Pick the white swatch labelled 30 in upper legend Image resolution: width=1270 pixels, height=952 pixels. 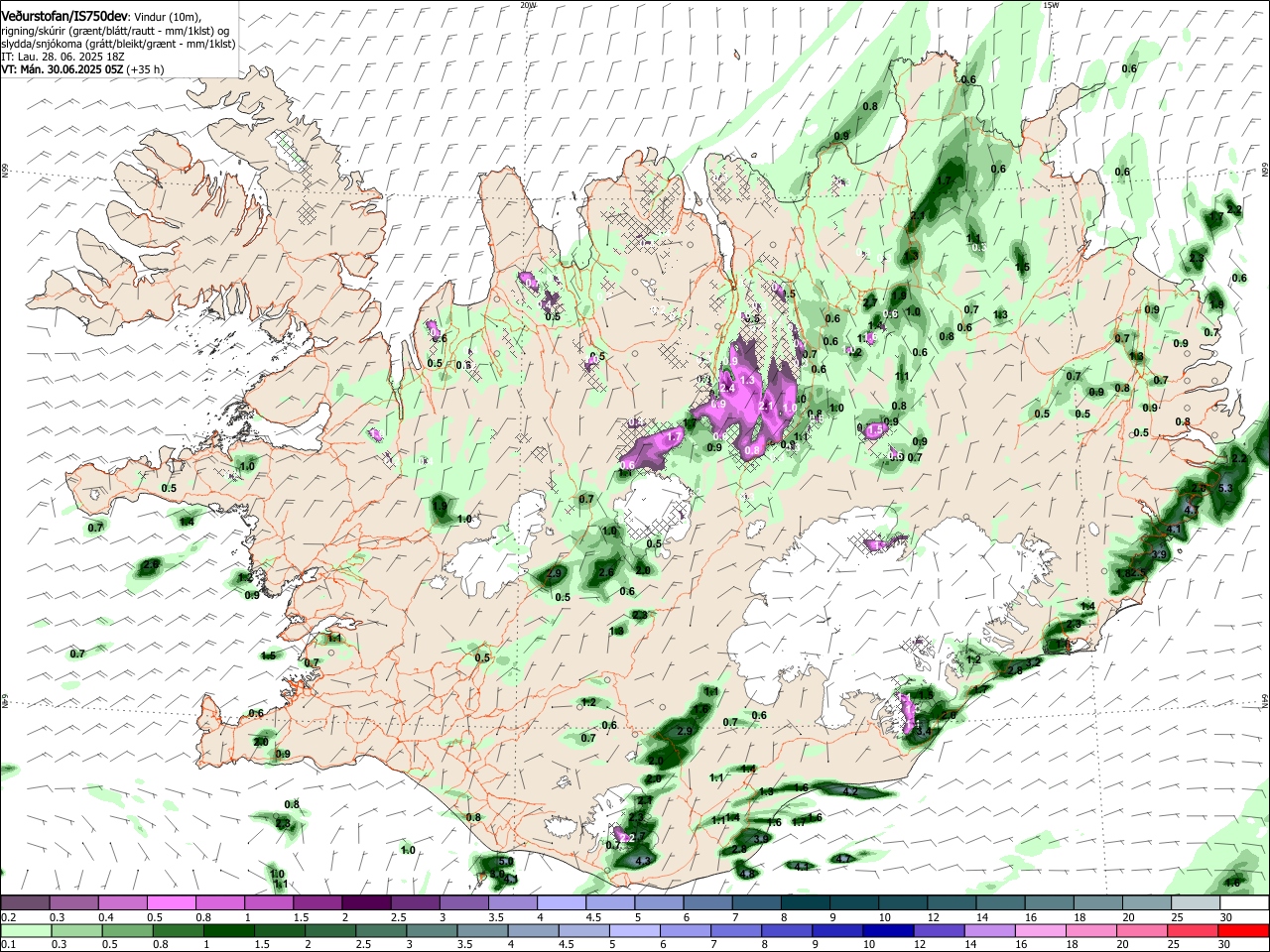pos(1244,902)
